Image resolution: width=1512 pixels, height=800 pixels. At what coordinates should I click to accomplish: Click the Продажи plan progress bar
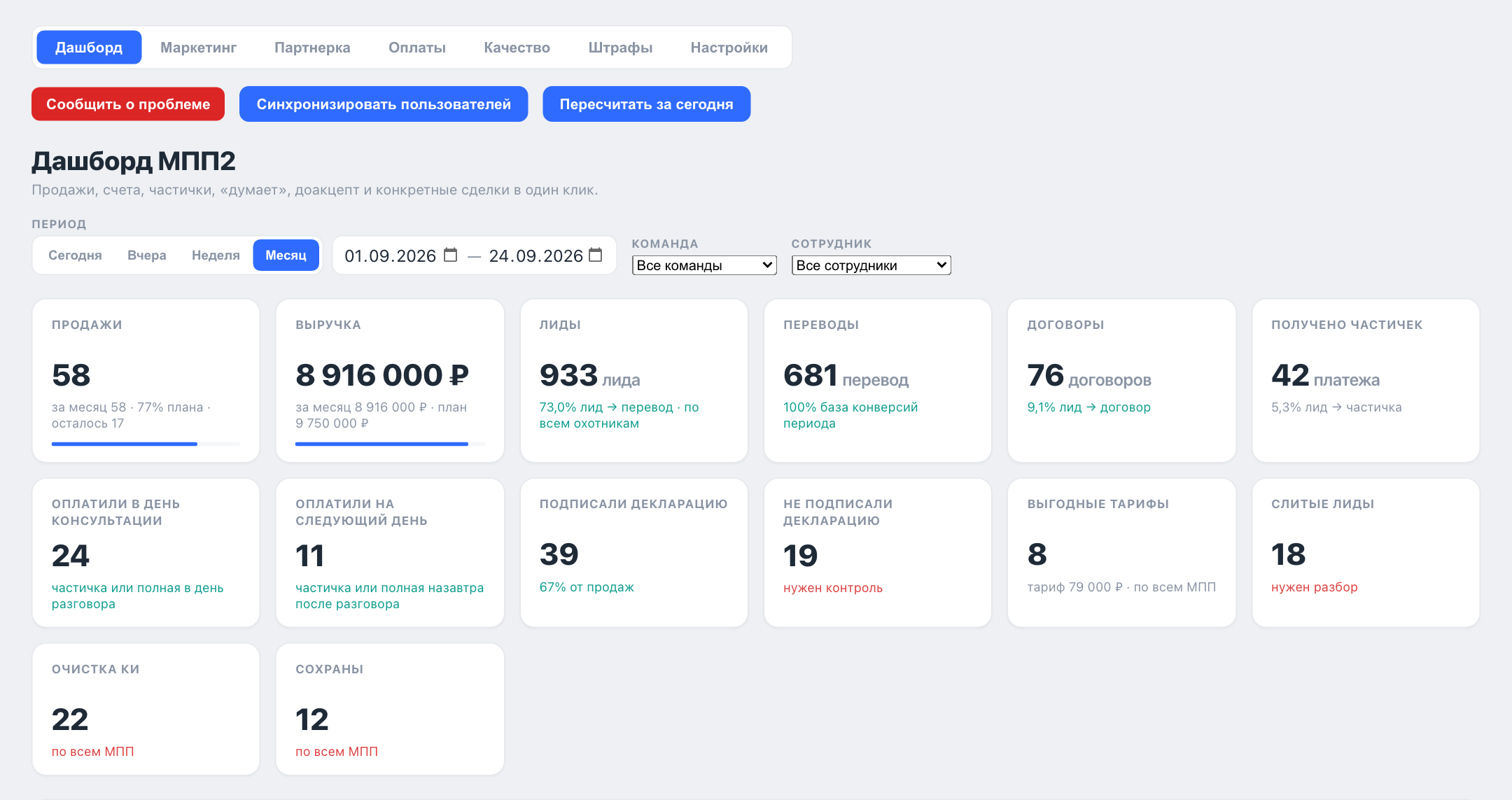(x=146, y=444)
